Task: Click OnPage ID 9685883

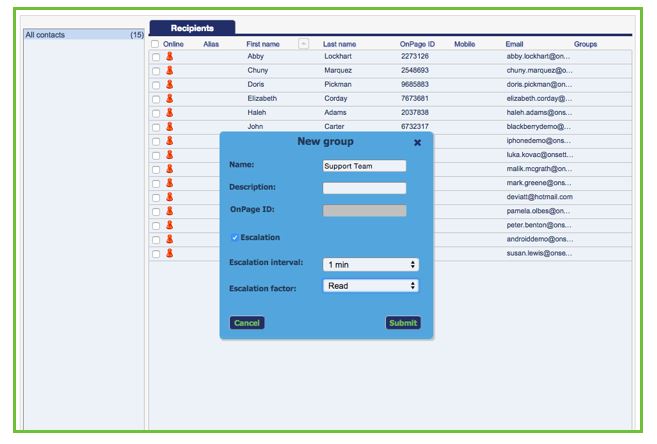Action: tap(414, 84)
